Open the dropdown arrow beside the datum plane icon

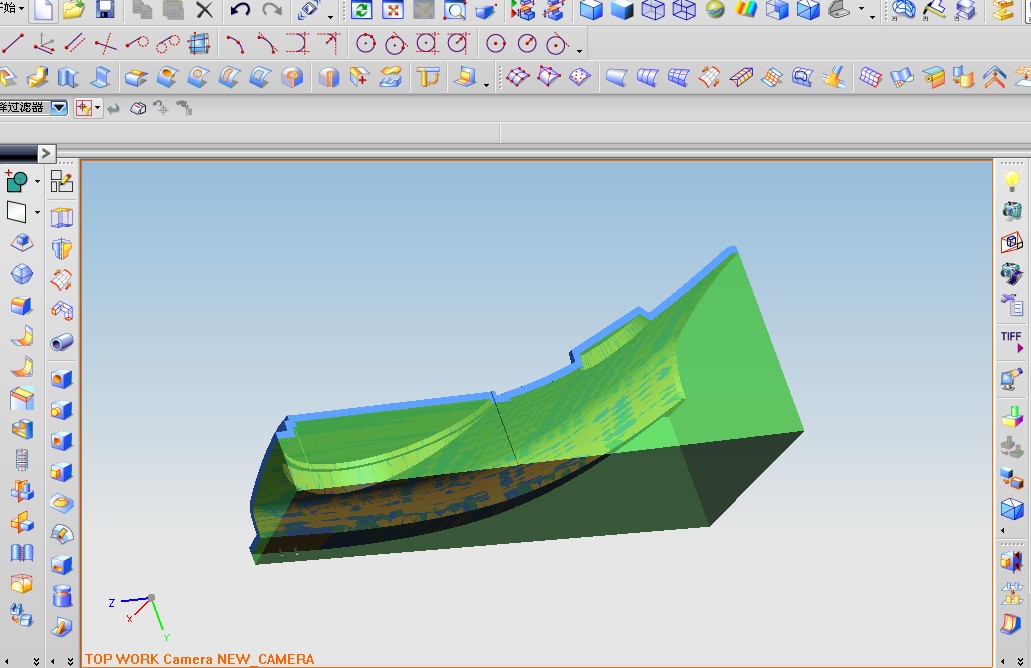click(x=37, y=212)
